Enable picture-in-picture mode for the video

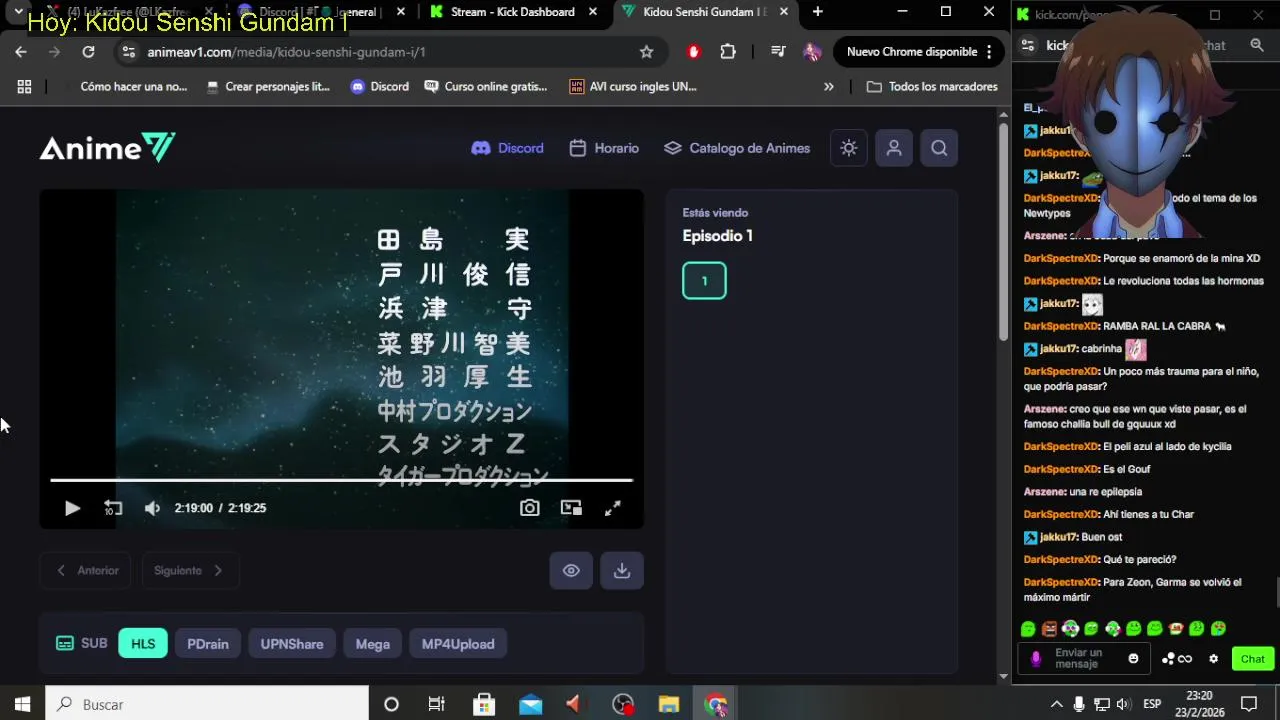point(571,508)
